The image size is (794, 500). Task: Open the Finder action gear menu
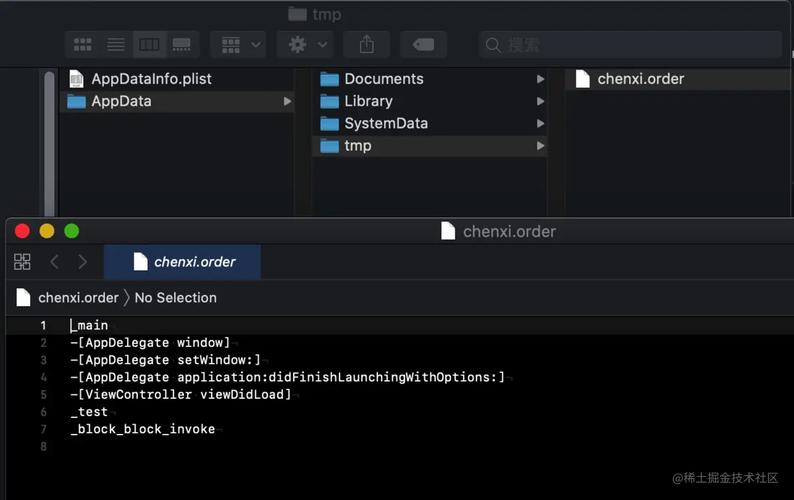(x=305, y=45)
